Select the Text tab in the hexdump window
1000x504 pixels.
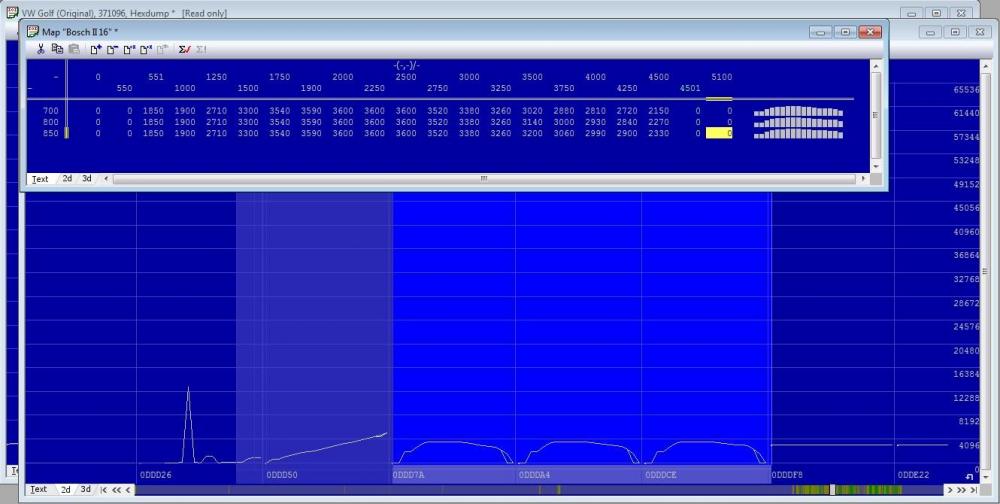[x=38, y=490]
